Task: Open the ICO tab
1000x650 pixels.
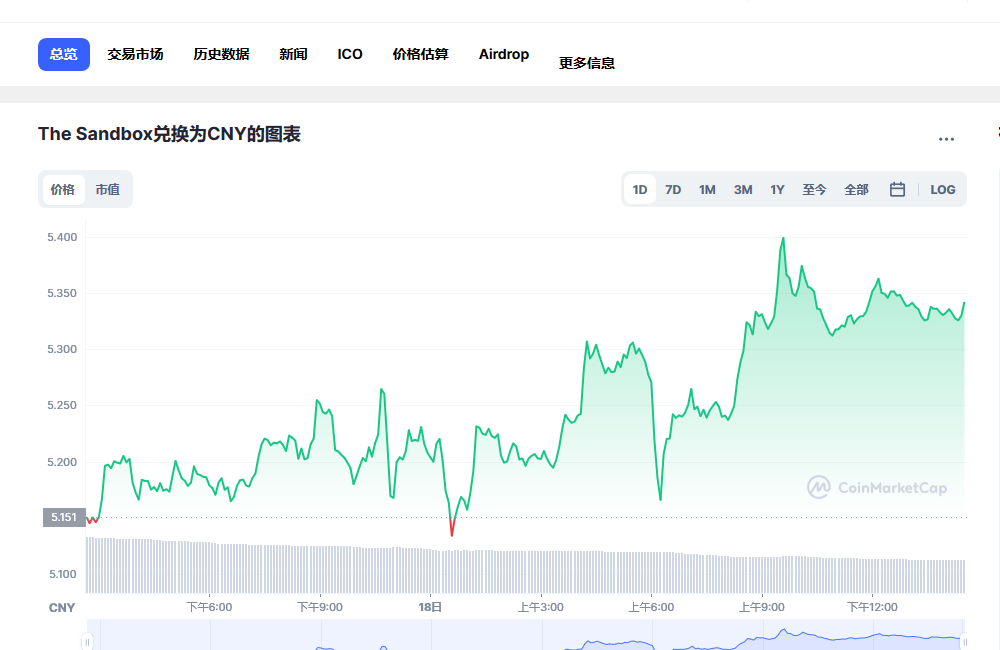Action: 350,54
